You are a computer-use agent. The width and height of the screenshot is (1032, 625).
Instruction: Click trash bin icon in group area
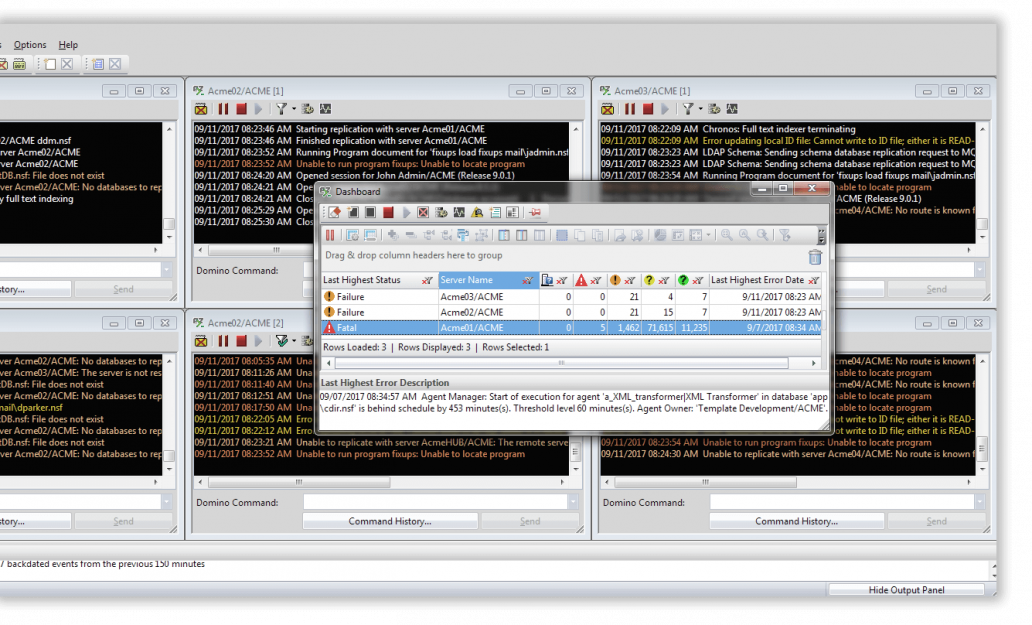click(815, 257)
